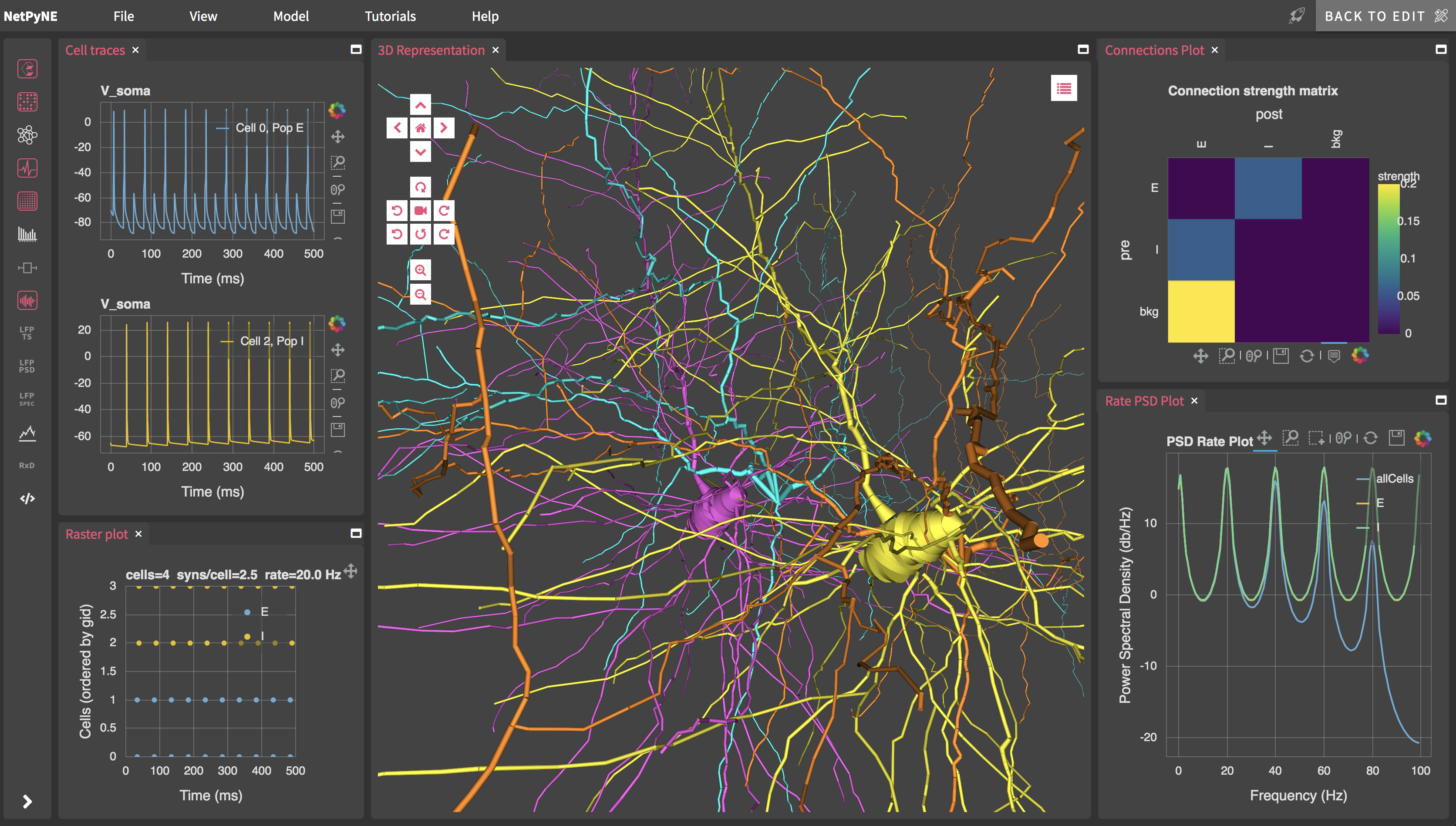Toggle Cell 2, Pop I trace legend
This screenshot has height=826, width=1456.
point(271,341)
